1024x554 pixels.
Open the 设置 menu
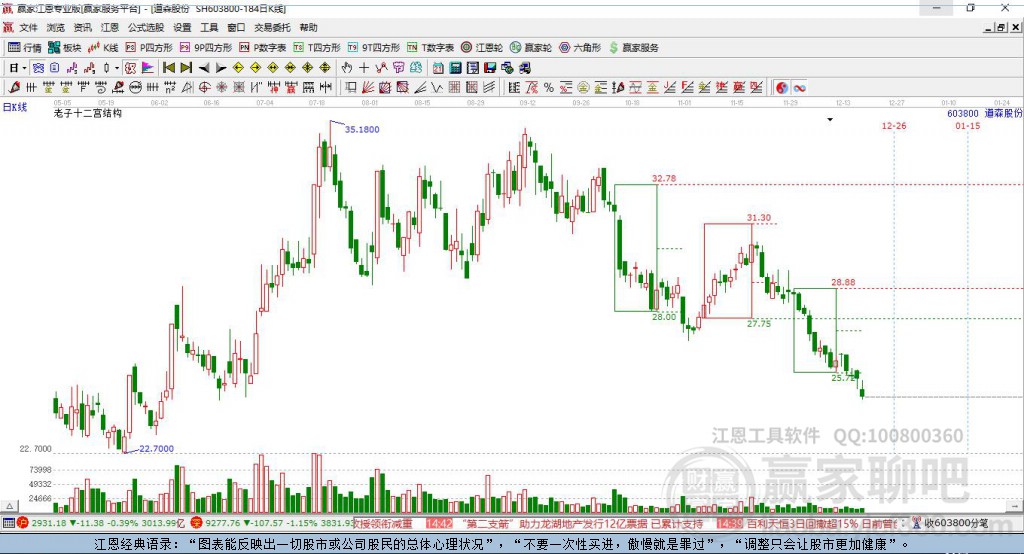182,27
